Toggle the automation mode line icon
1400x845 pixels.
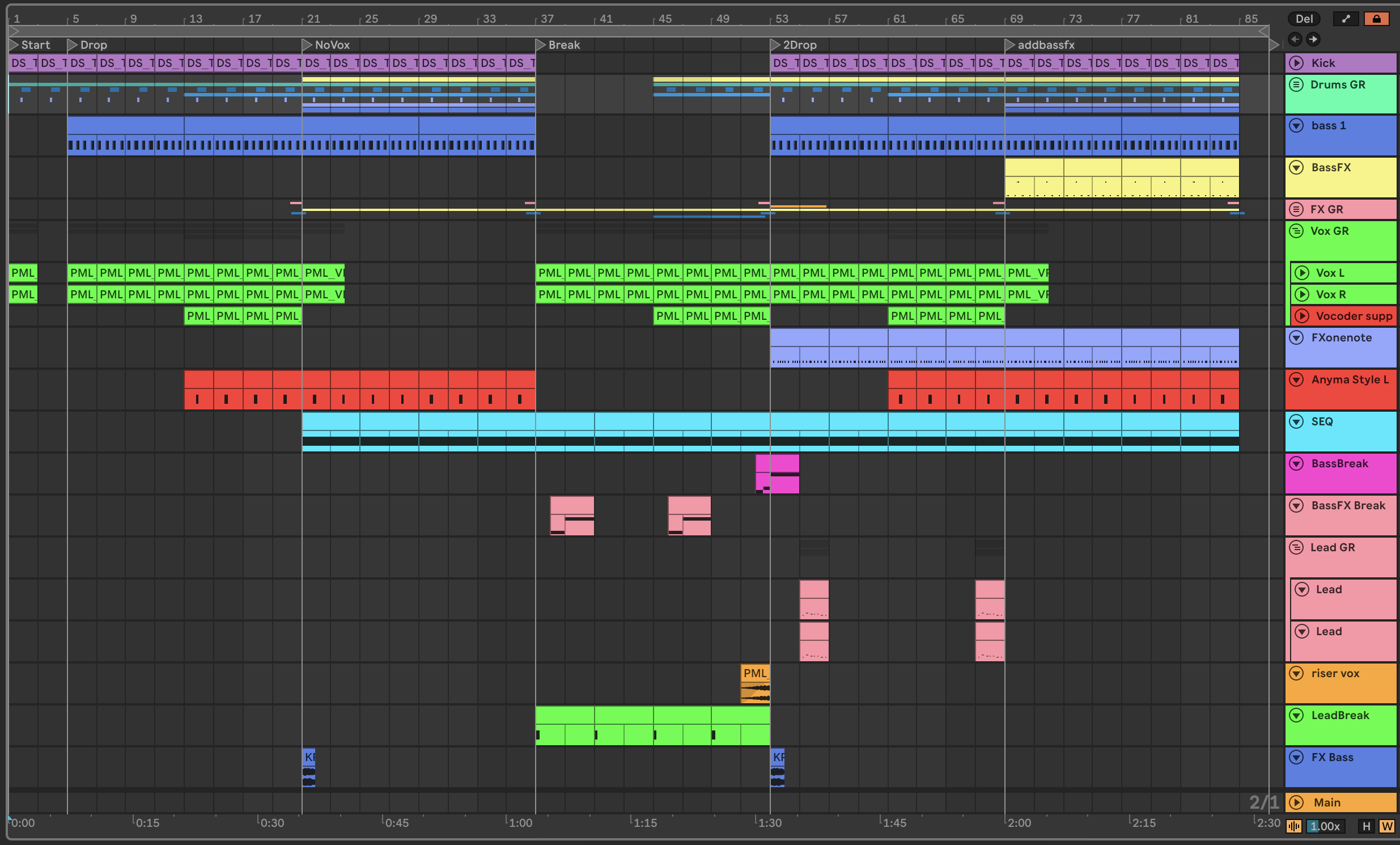(x=1346, y=19)
